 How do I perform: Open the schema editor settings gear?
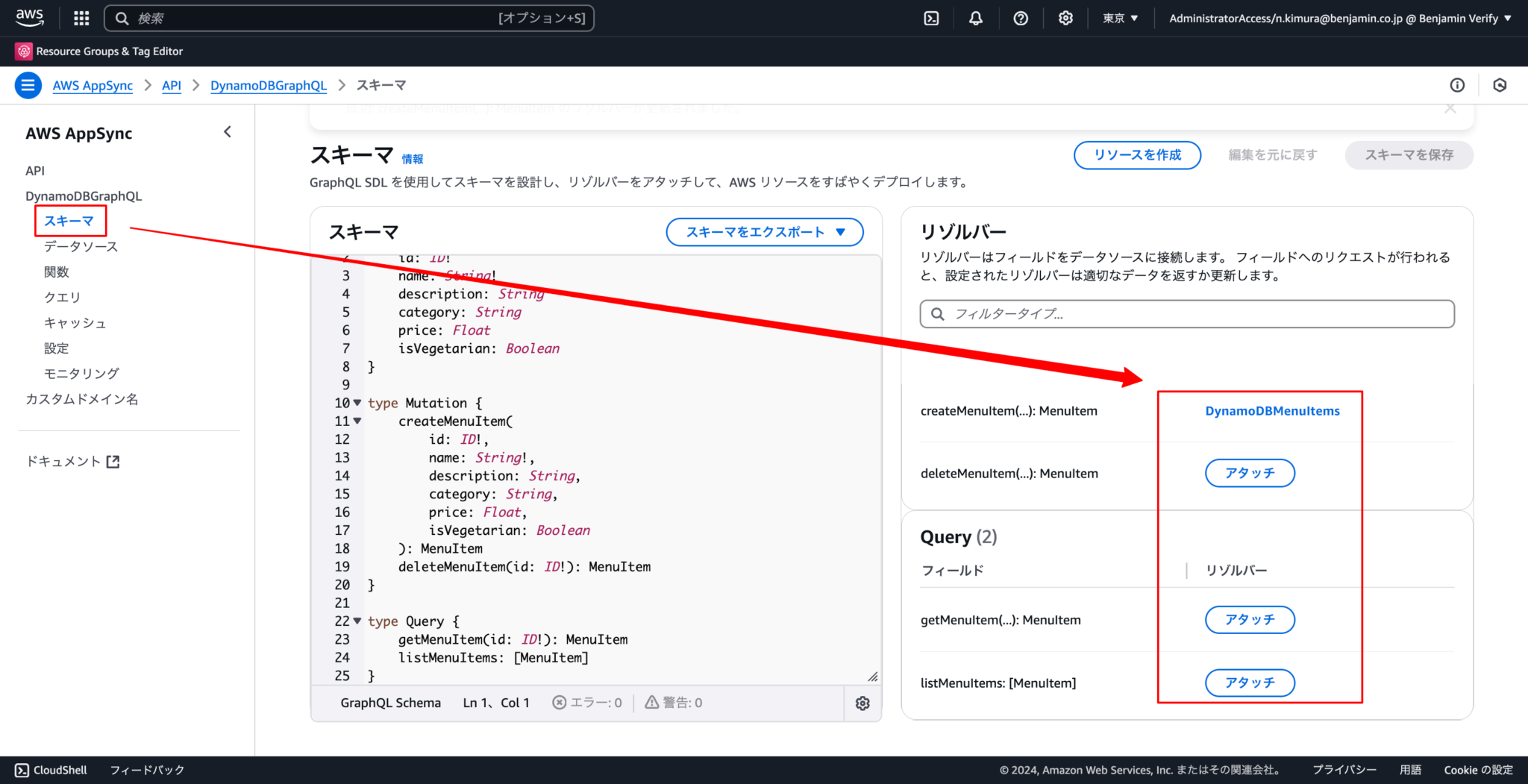click(x=862, y=703)
